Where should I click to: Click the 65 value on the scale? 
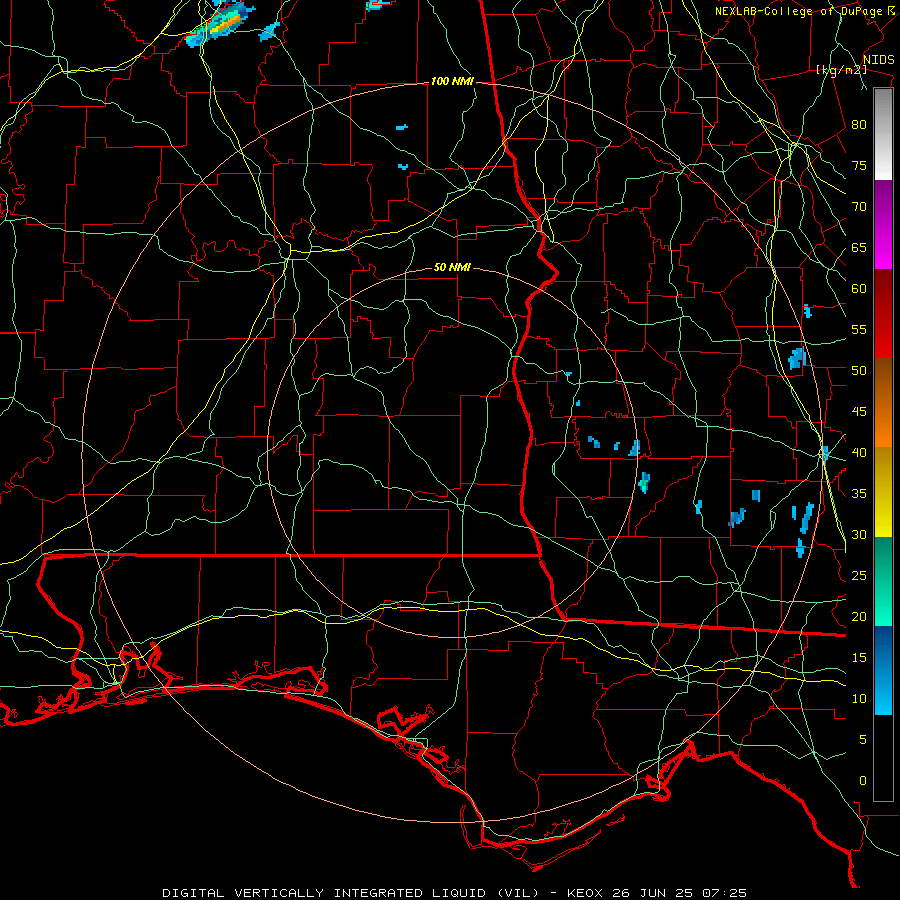(x=859, y=248)
